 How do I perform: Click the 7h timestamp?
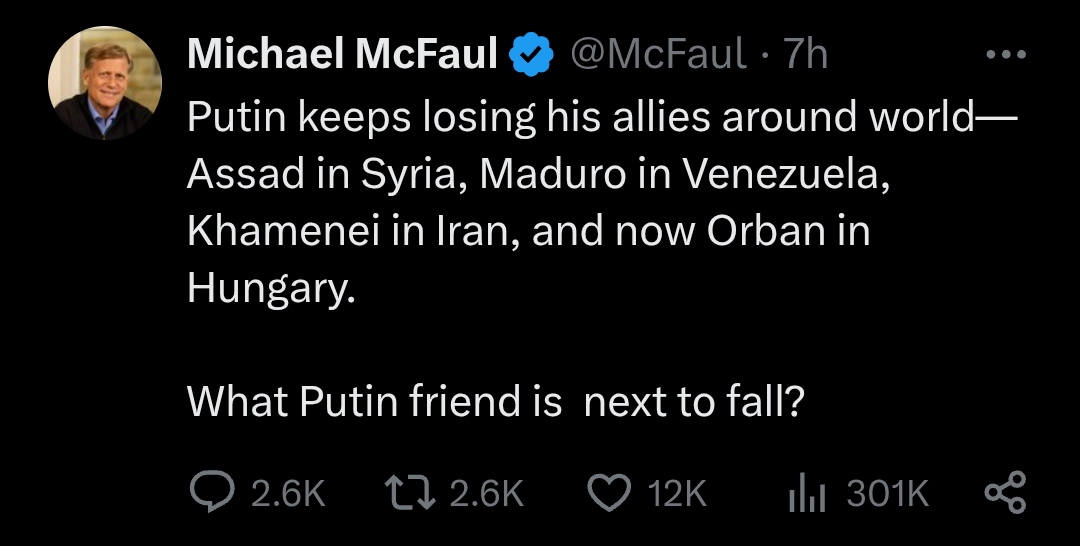805,54
